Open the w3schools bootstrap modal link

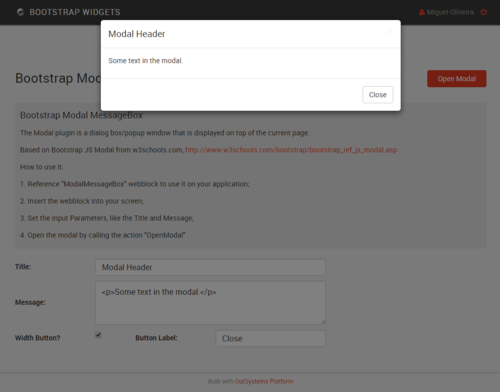pos(291,150)
